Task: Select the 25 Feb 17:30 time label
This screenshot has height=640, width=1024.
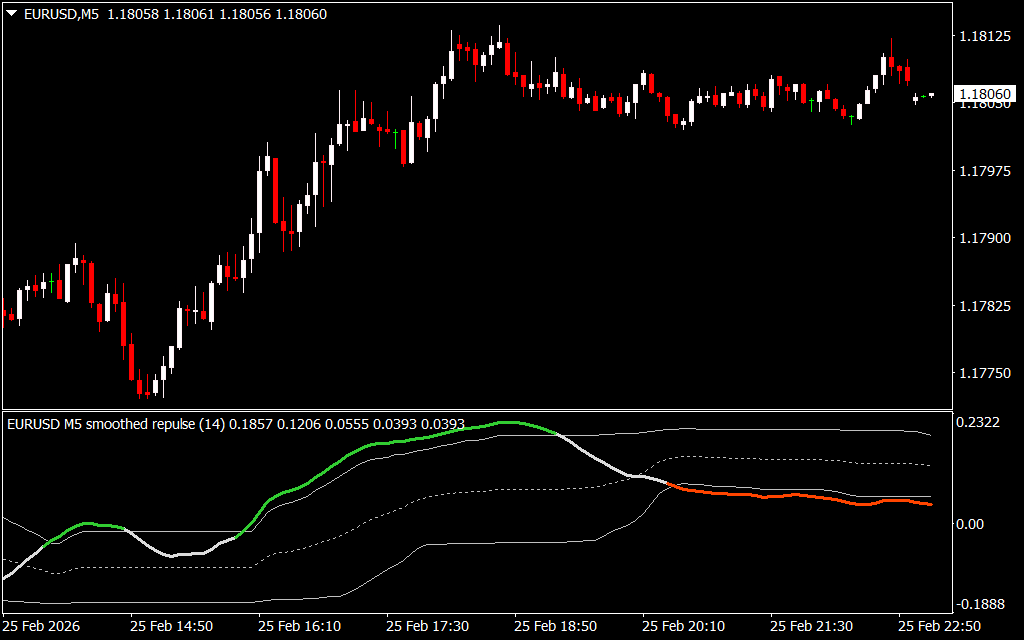Action: tap(427, 625)
